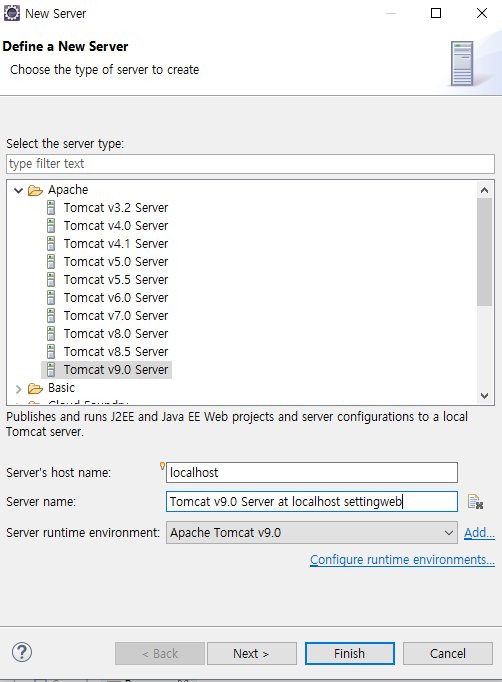Open Server runtime environment dropdown

tap(311, 532)
